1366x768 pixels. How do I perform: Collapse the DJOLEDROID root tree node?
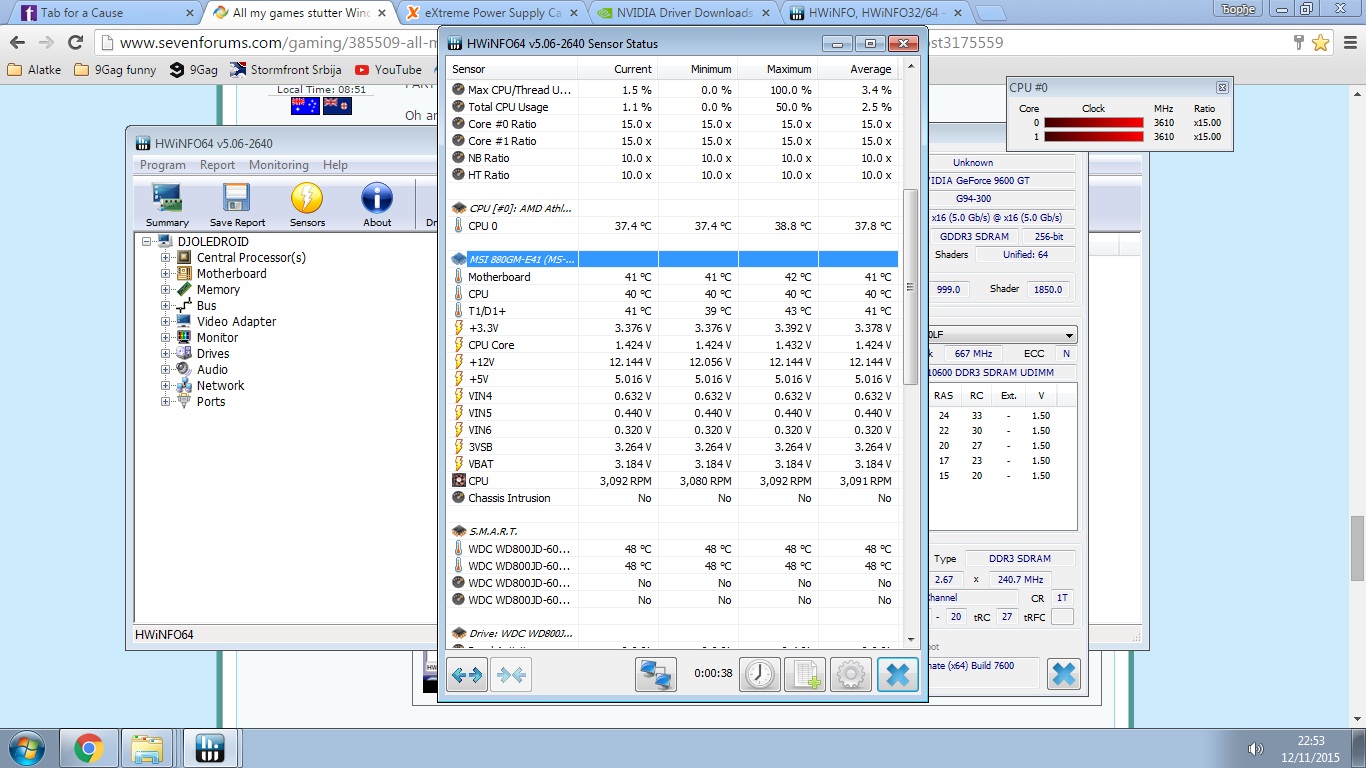148,242
